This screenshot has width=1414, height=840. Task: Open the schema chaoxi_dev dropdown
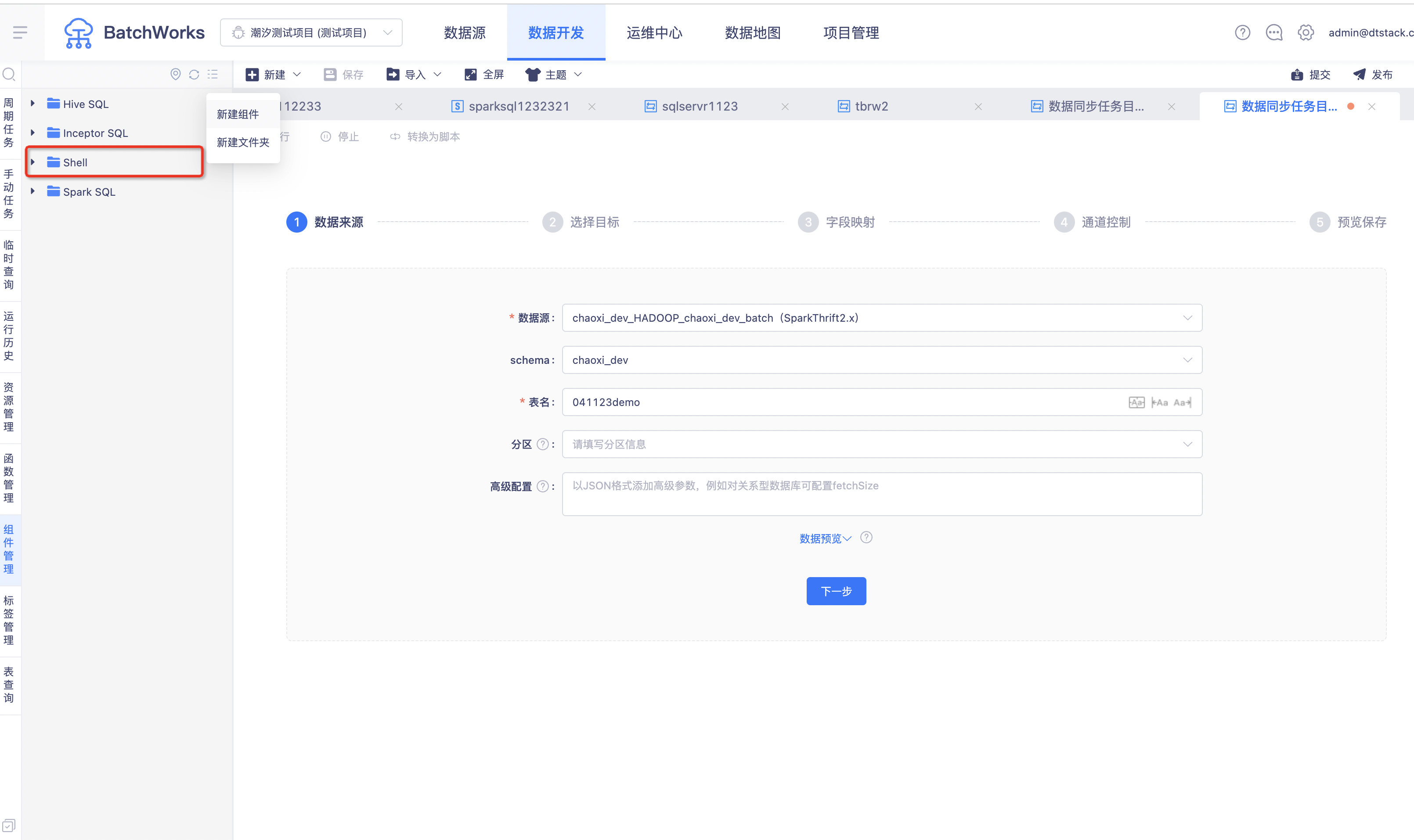click(x=882, y=360)
